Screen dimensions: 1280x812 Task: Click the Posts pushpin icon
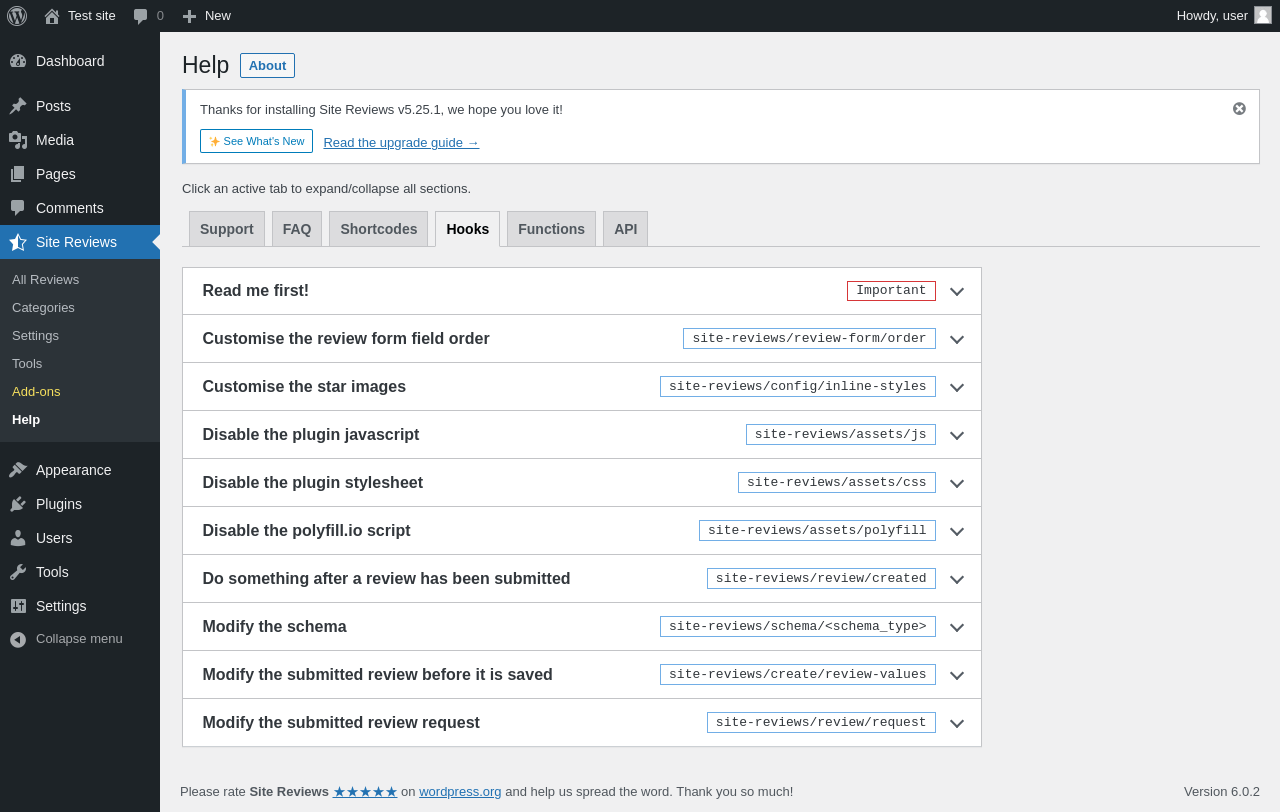pos(18,106)
